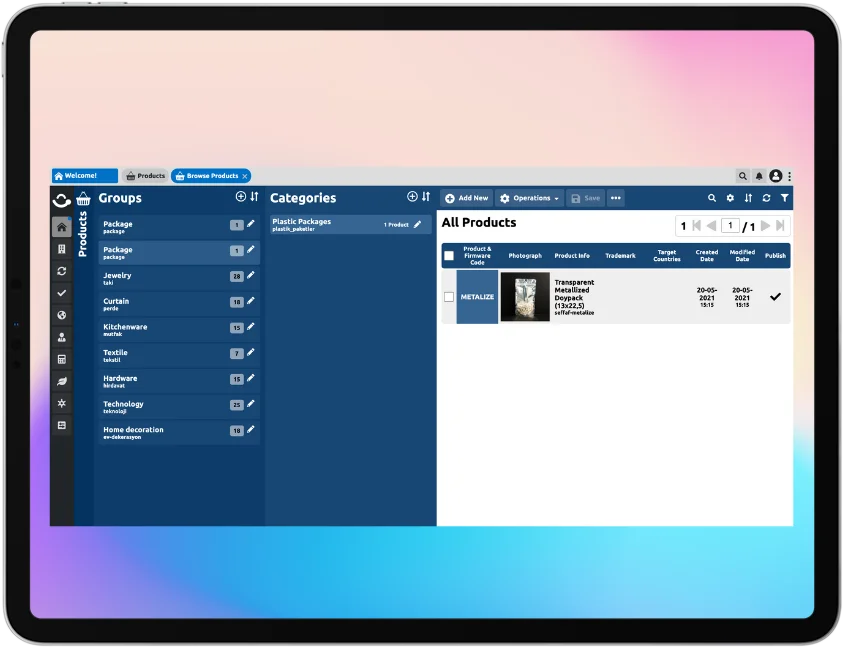Switch to the Products tab

coord(145,176)
